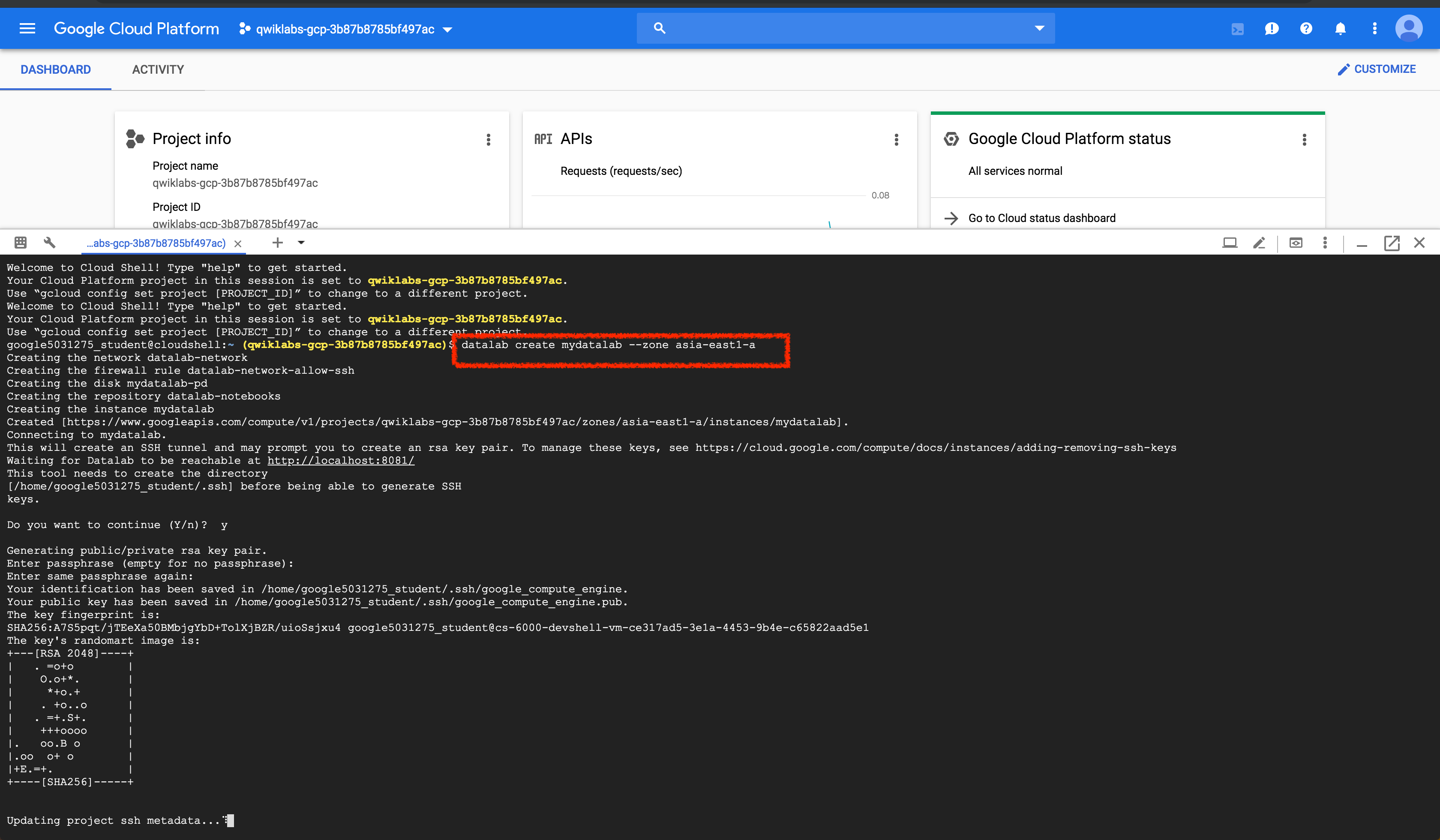Open the Help icon in the top bar
1440x840 pixels.
point(1306,28)
